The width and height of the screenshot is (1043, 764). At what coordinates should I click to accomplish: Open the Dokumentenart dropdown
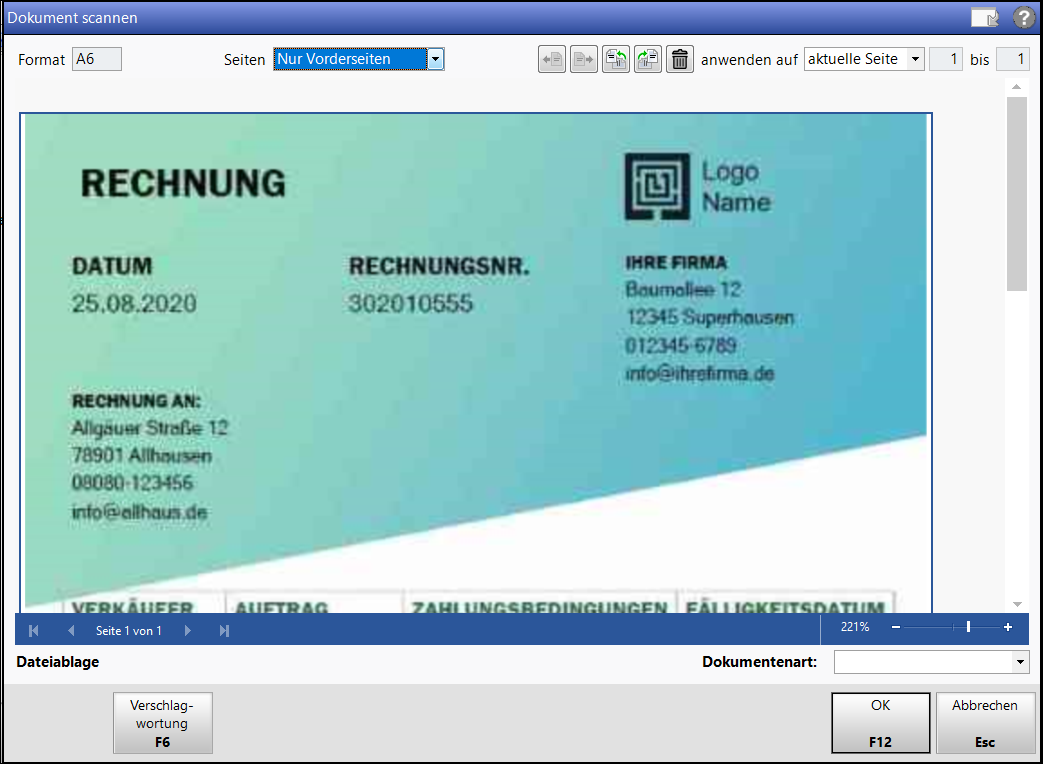pyautogui.click(x=1020, y=662)
